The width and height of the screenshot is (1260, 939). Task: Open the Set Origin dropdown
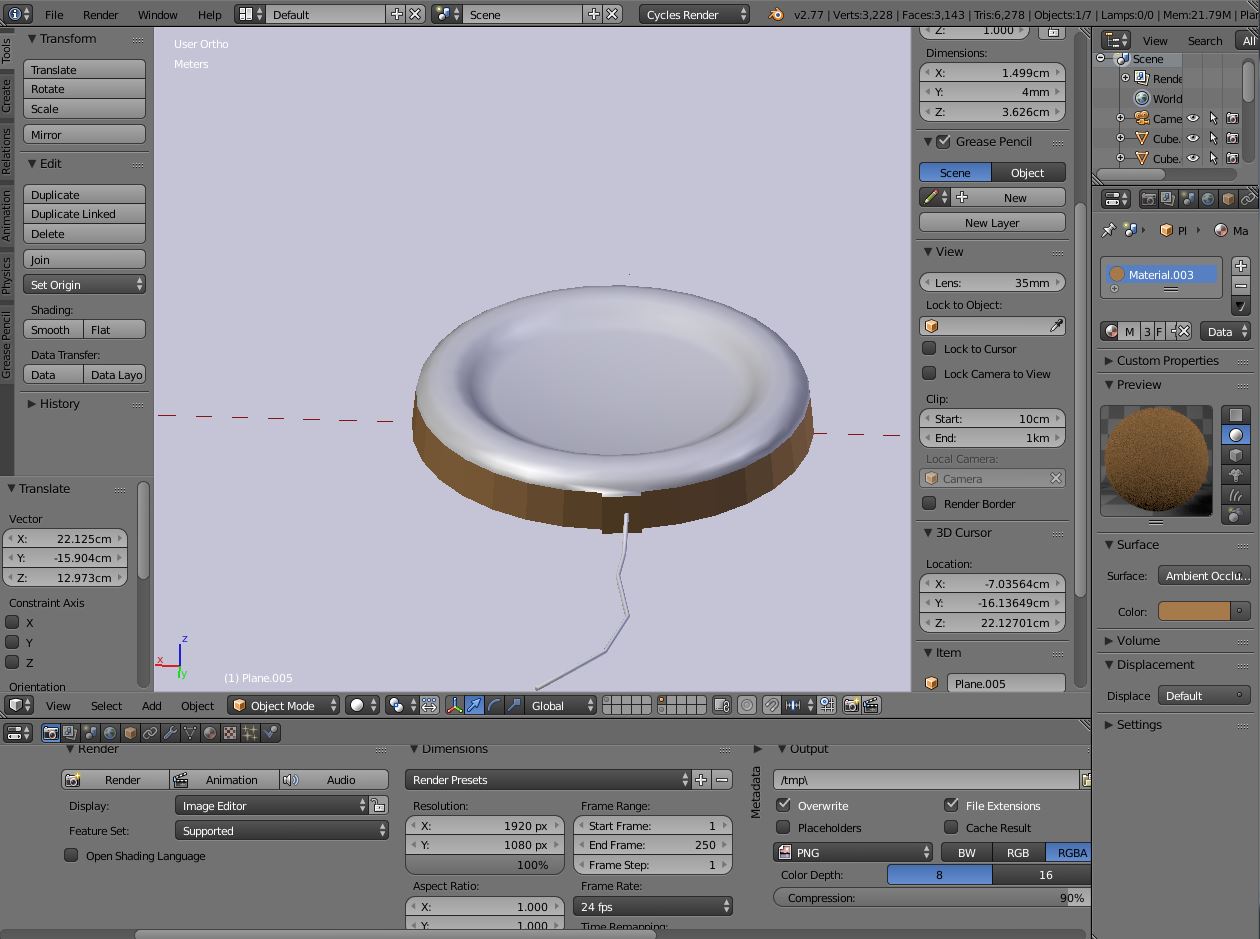coord(84,285)
